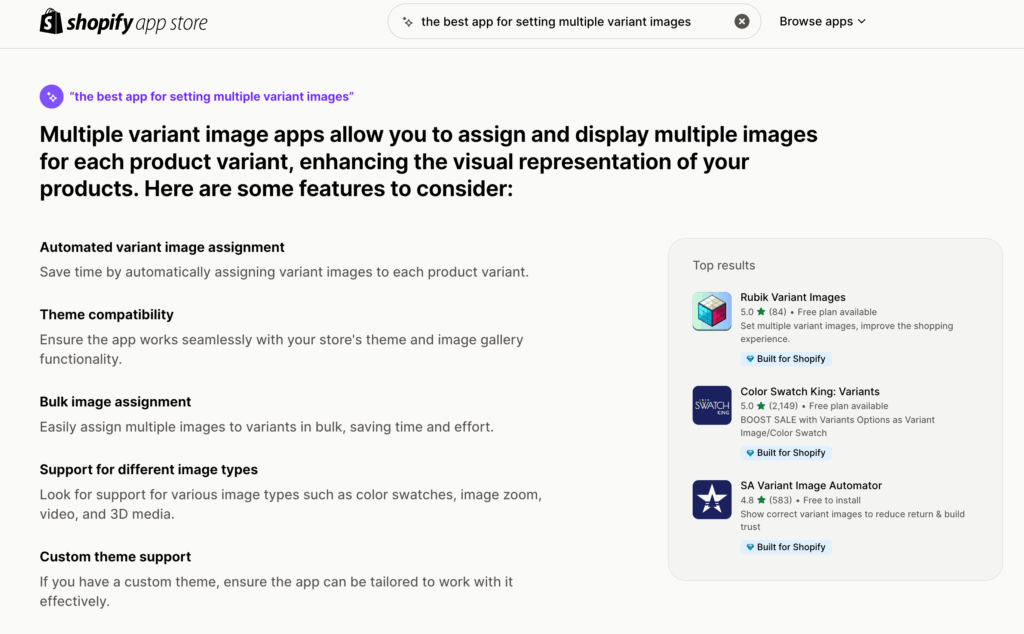Open the Rubik Variant Images title link
1024x634 pixels.
(x=792, y=297)
